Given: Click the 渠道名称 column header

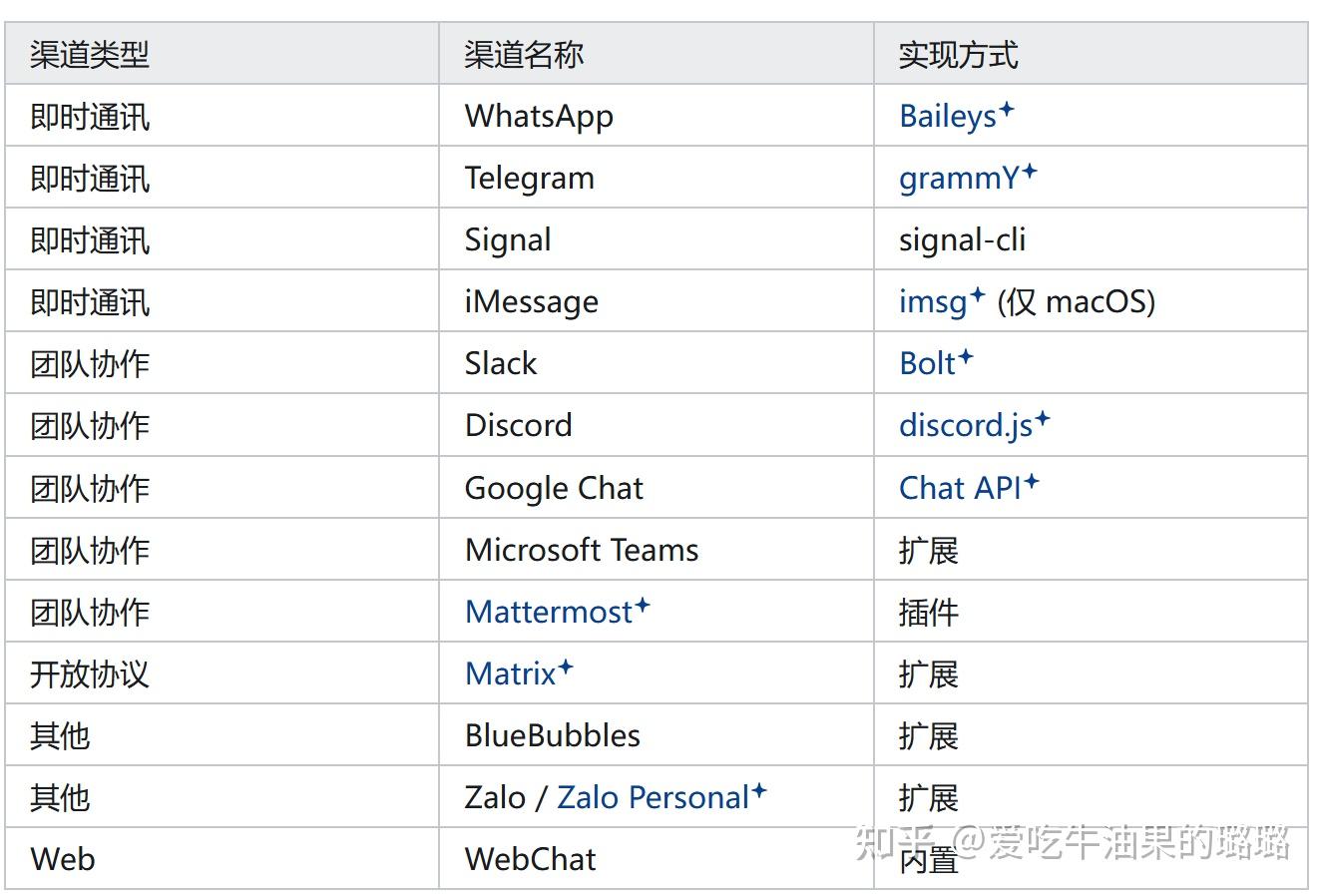Looking at the screenshot, I should coord(524,55).
